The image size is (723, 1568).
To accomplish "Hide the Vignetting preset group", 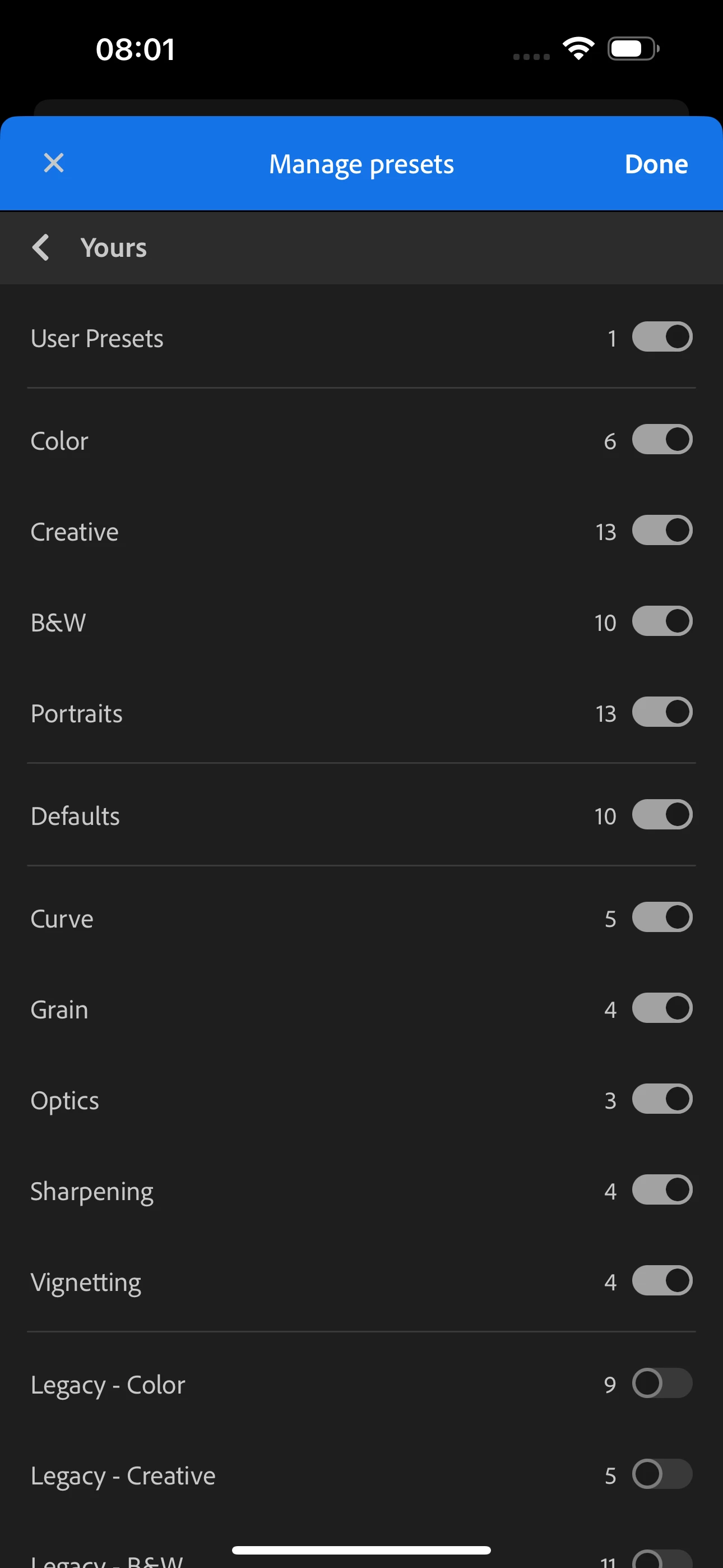I will coord(661,1281).
